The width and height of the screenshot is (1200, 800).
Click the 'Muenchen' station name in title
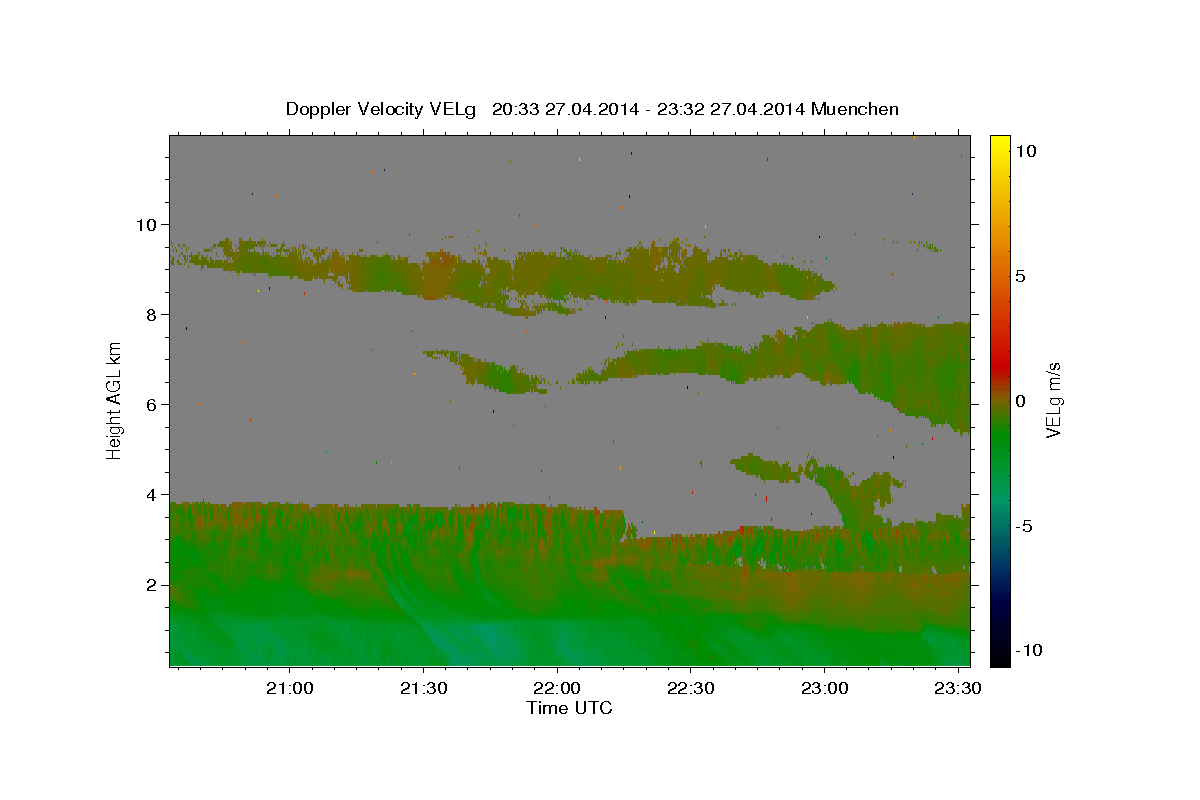pyautogui.click(x=855, y=109)
